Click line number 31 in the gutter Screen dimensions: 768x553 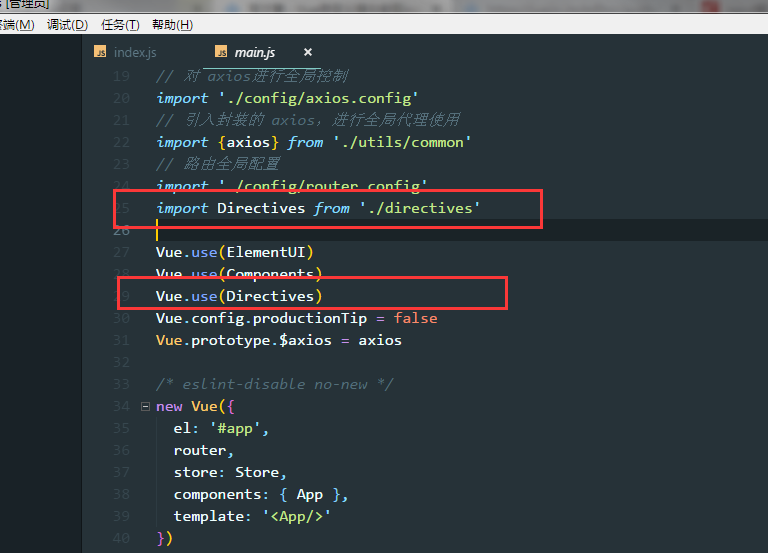tap(121, 340)
